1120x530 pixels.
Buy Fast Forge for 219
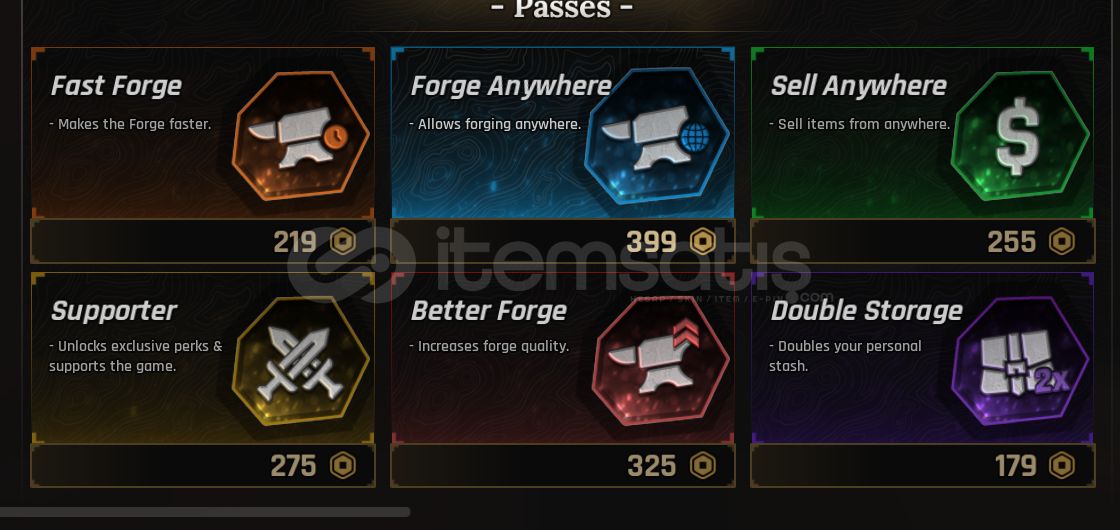203,241
